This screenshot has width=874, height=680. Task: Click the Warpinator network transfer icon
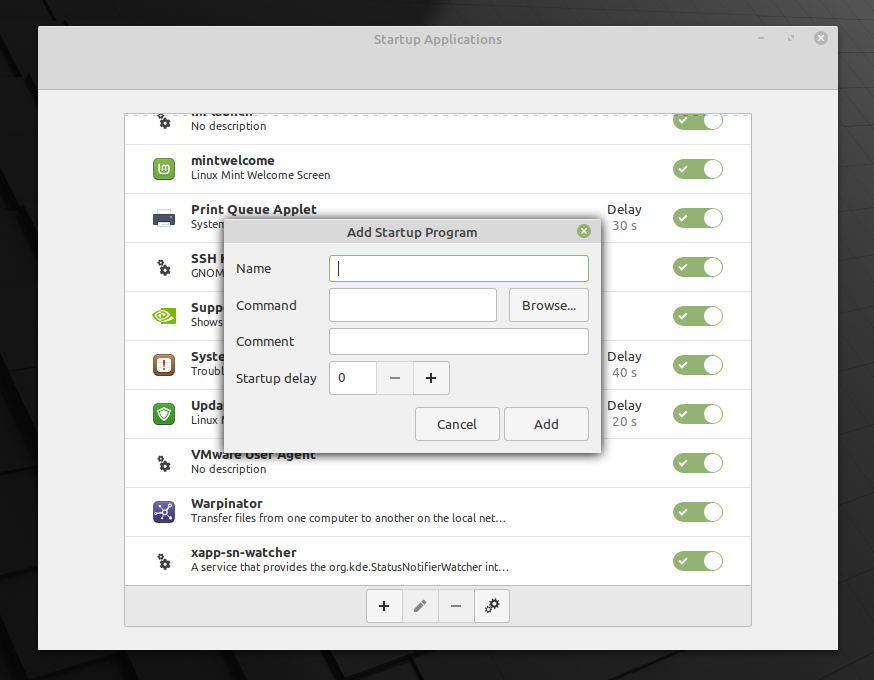(x=163, y=511)
